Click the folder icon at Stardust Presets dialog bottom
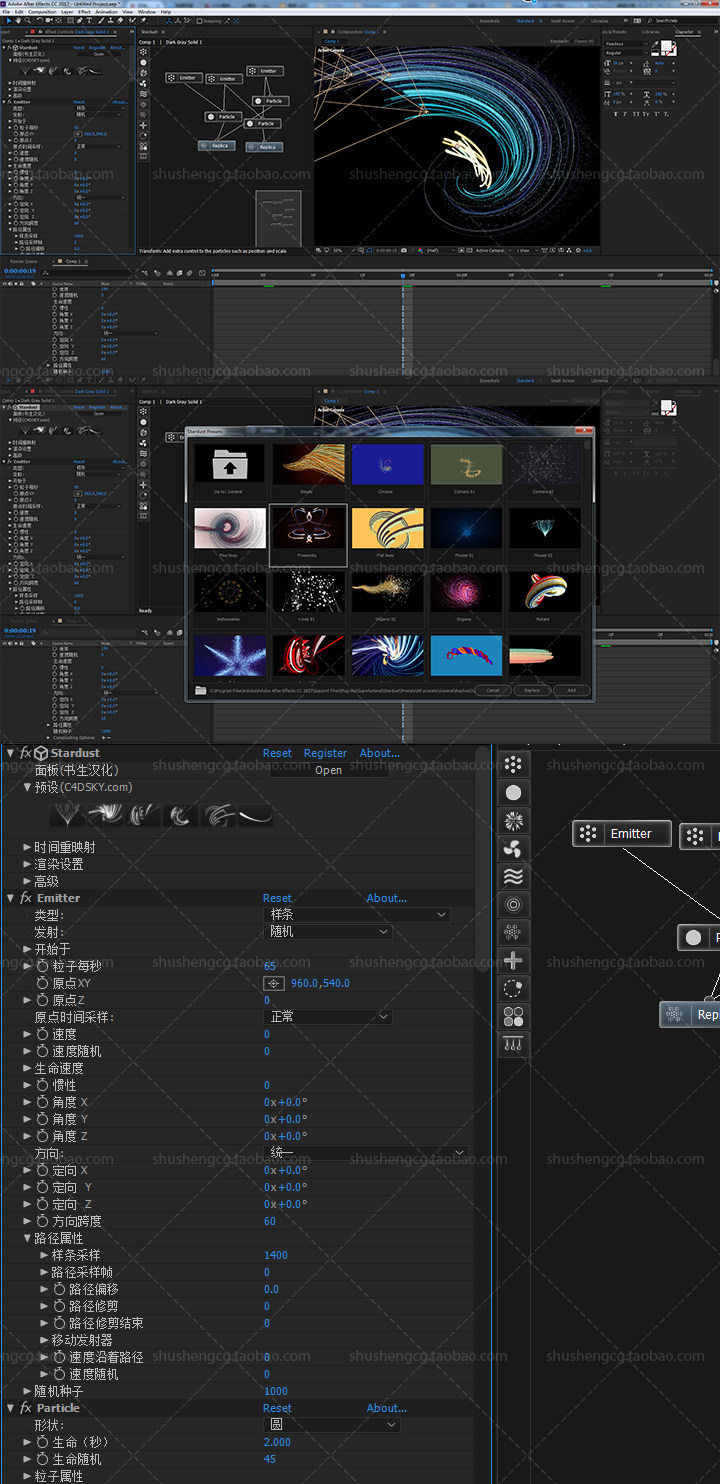This screenshot has width=720, height=1484. [x=201, y=690]
